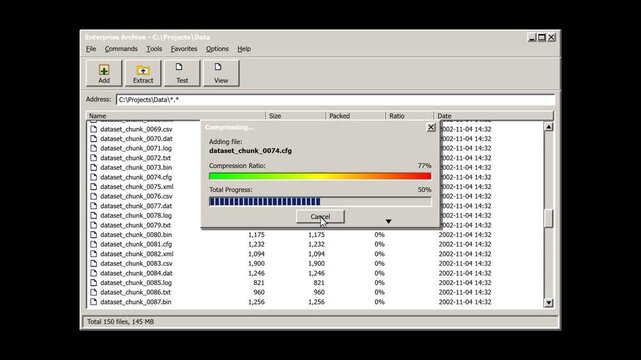Select the file name dataset_chunk_0086.txt
Viewport: 641px width, 360px height.
point(135,292)
